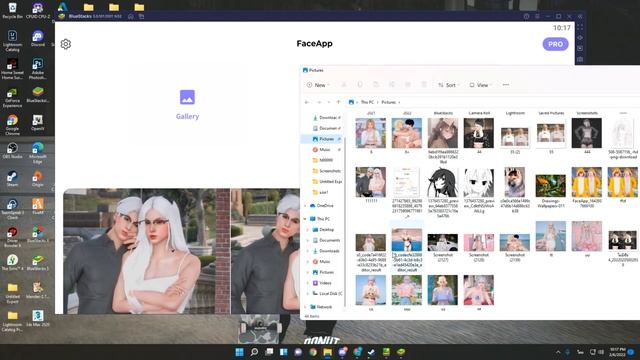This screenshot has width=640, height=360.
Task: Collapse the This PC tree node
Action: (305, 219)
